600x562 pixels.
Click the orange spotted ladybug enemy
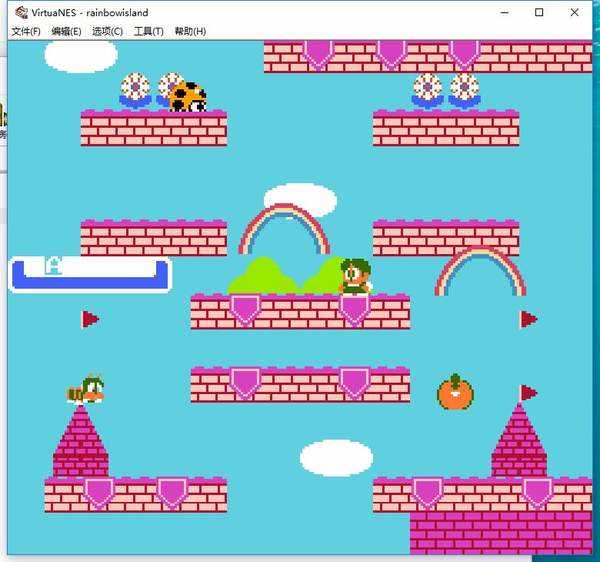click(188, 97)
